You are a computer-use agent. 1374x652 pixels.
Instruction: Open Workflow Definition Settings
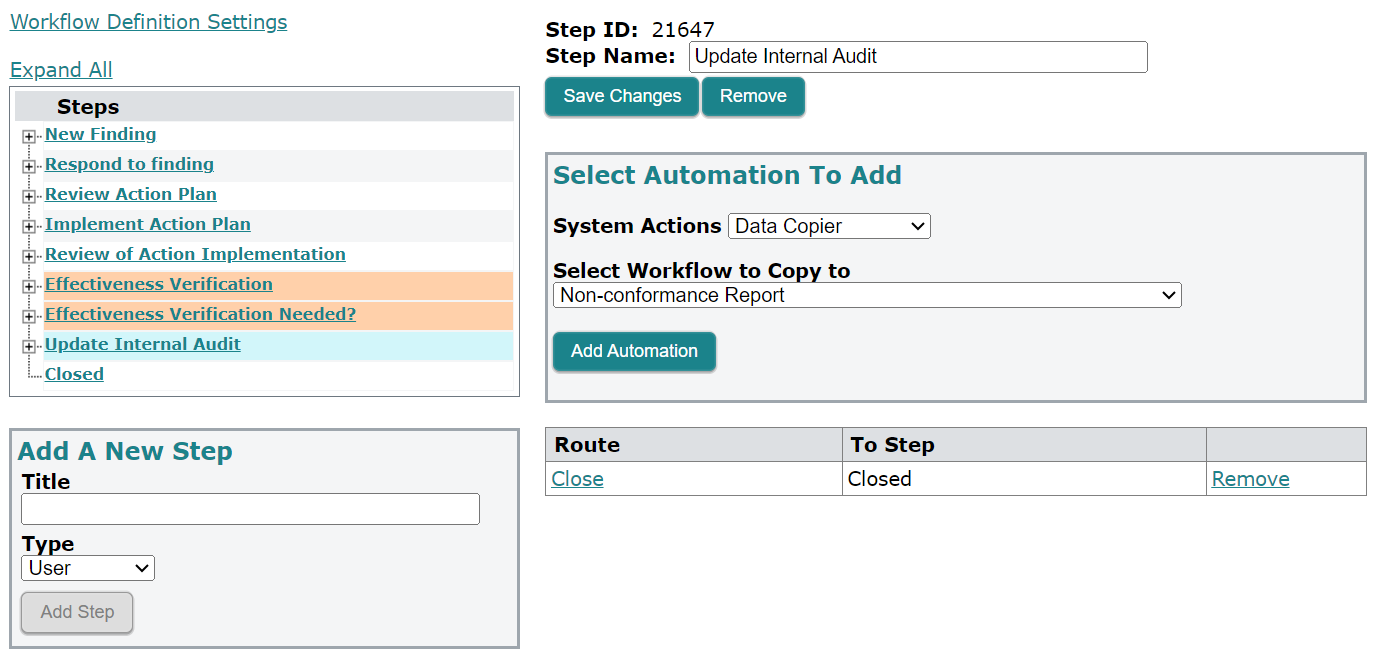pyautogui.click(x=148, y=21)
